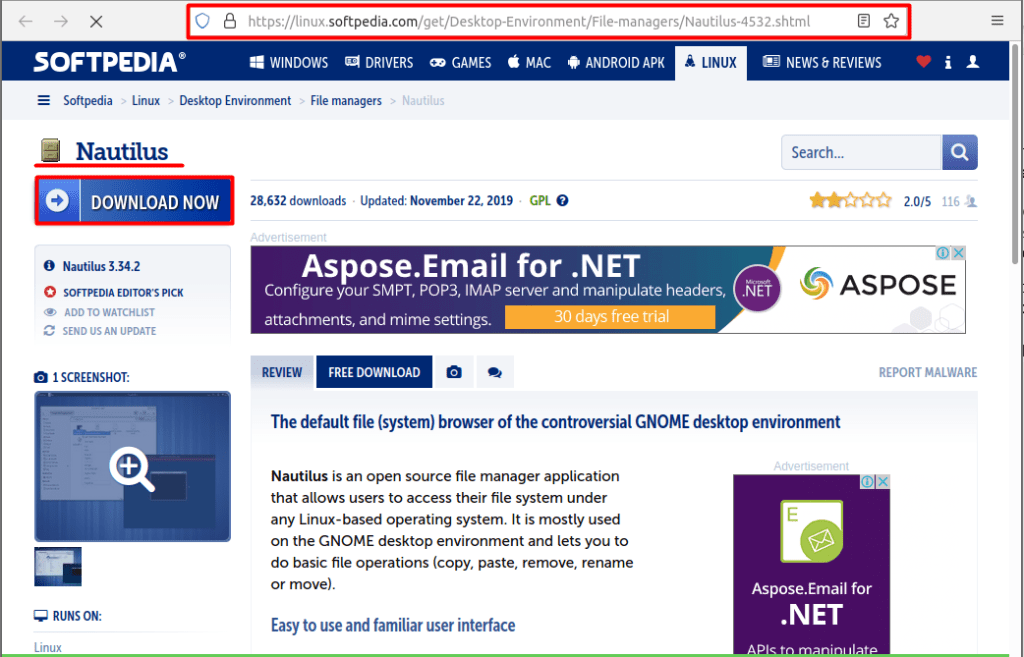
Task: Open the red heart favorites icon
Action: pyautogui.click(x=923, y=61)
